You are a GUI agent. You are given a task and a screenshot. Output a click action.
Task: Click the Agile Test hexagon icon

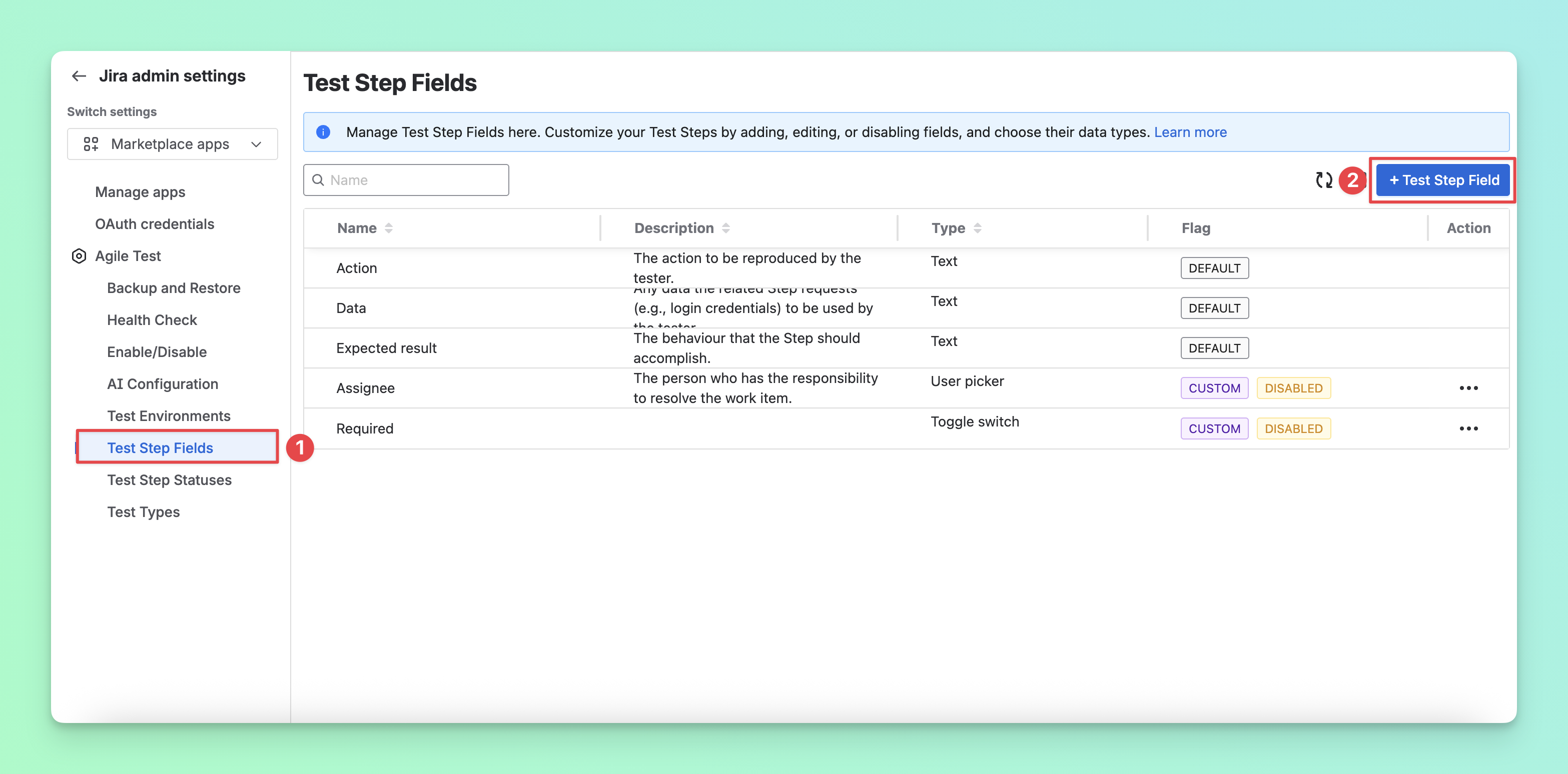pyautogui.click(x=79, y=256)
